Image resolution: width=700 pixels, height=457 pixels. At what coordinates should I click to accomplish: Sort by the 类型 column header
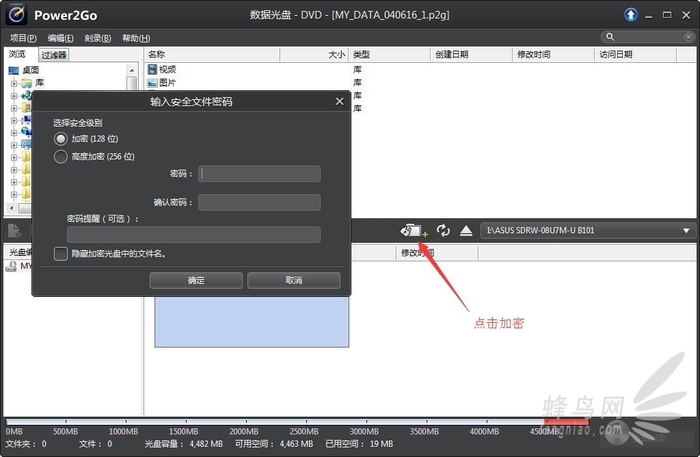(389, 54)
